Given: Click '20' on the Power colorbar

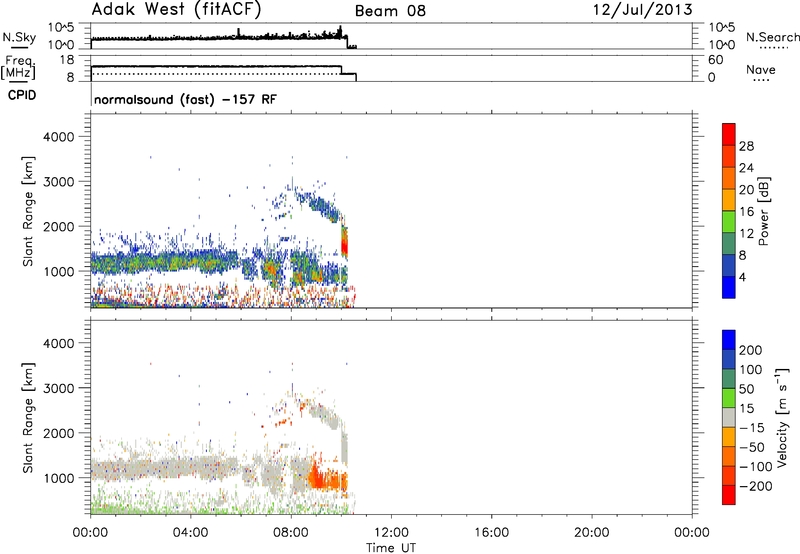Looking at the screenshot, I should (x=746, y=190).
